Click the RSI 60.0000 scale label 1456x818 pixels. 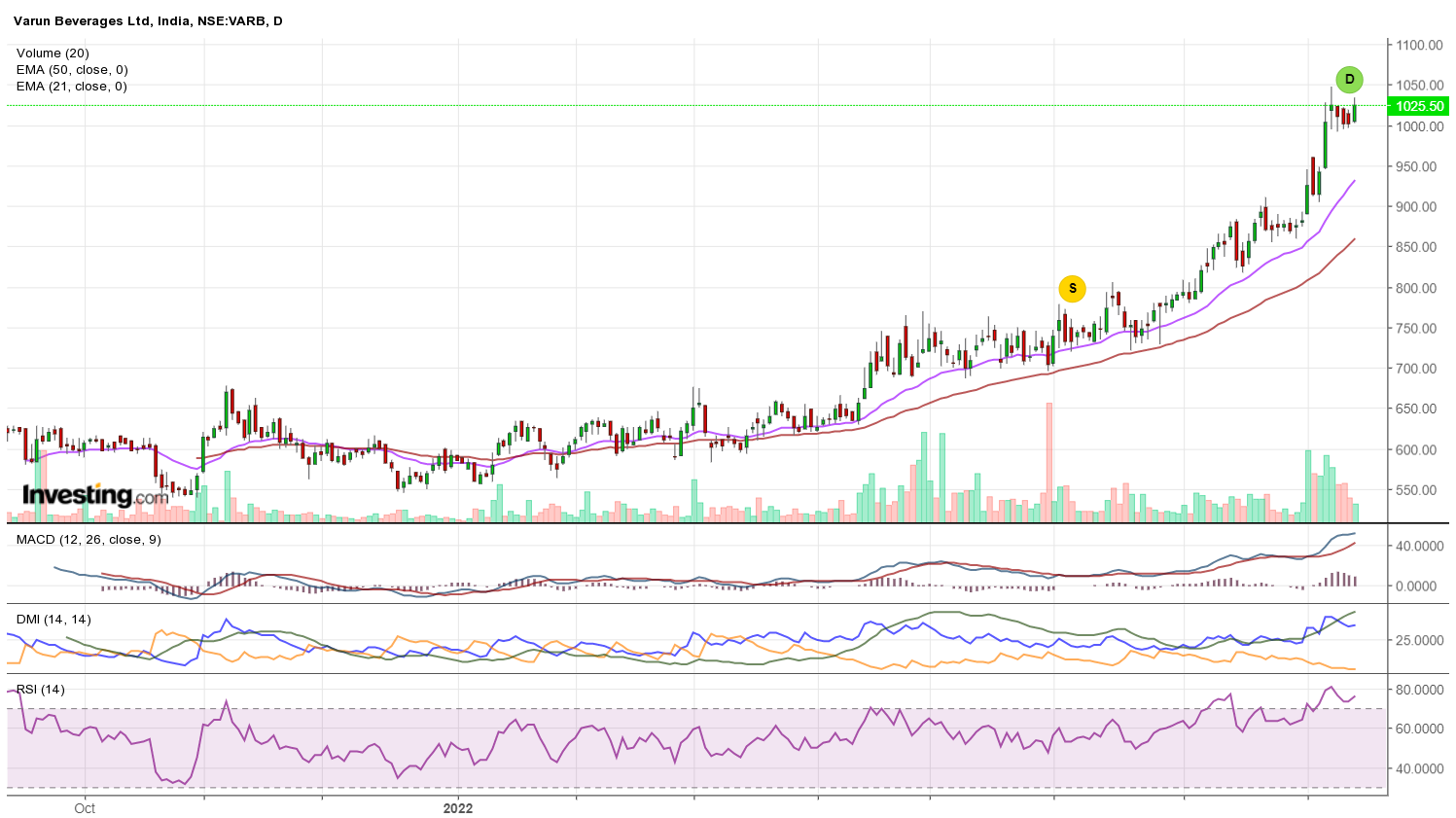1420,729
